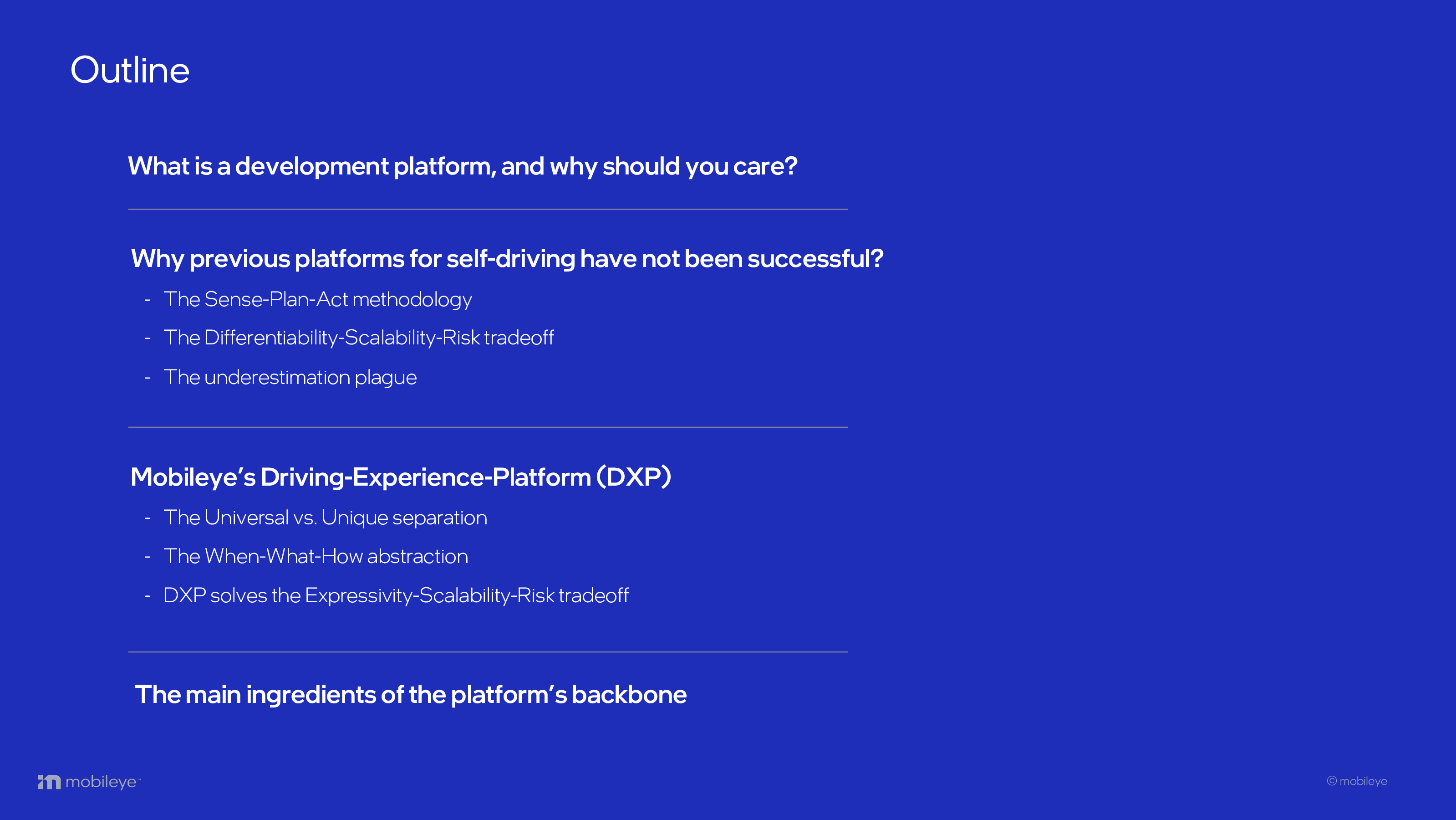The width and height of the screenshot is (1456, 820).
Task: Click the Driving-Experience-Platform (DXP) heading
Action: coord(401,477)
